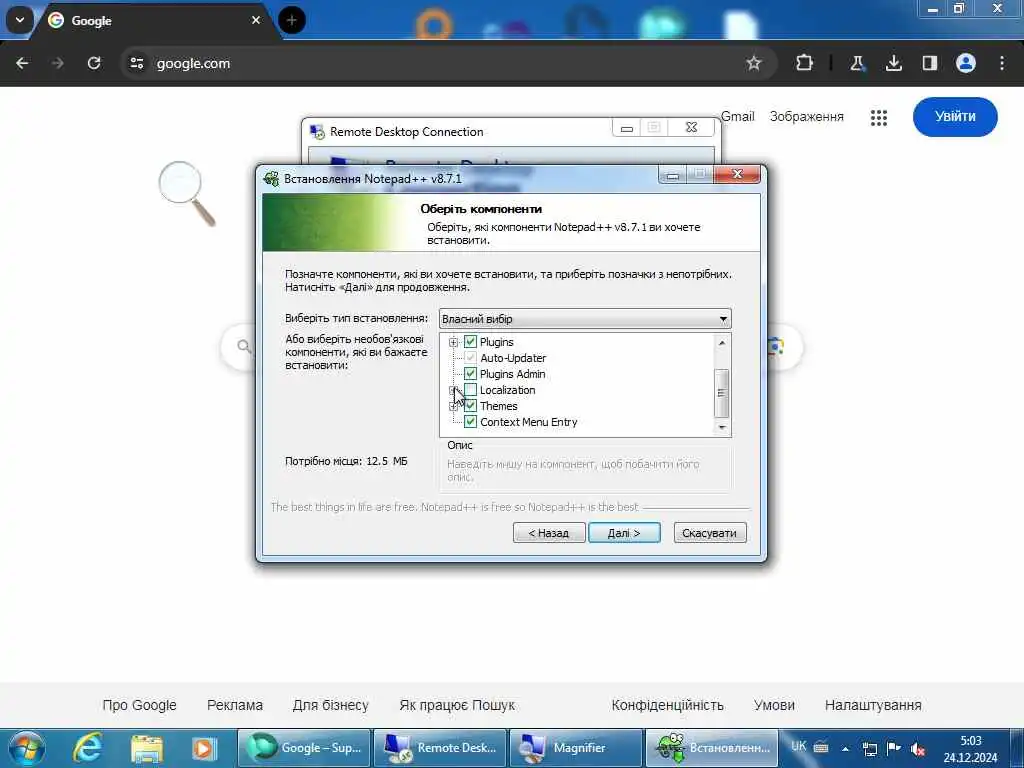Switch to Magnifier taskbar button
Viewport: 1024px width, 768px height.
pos(576,748)
